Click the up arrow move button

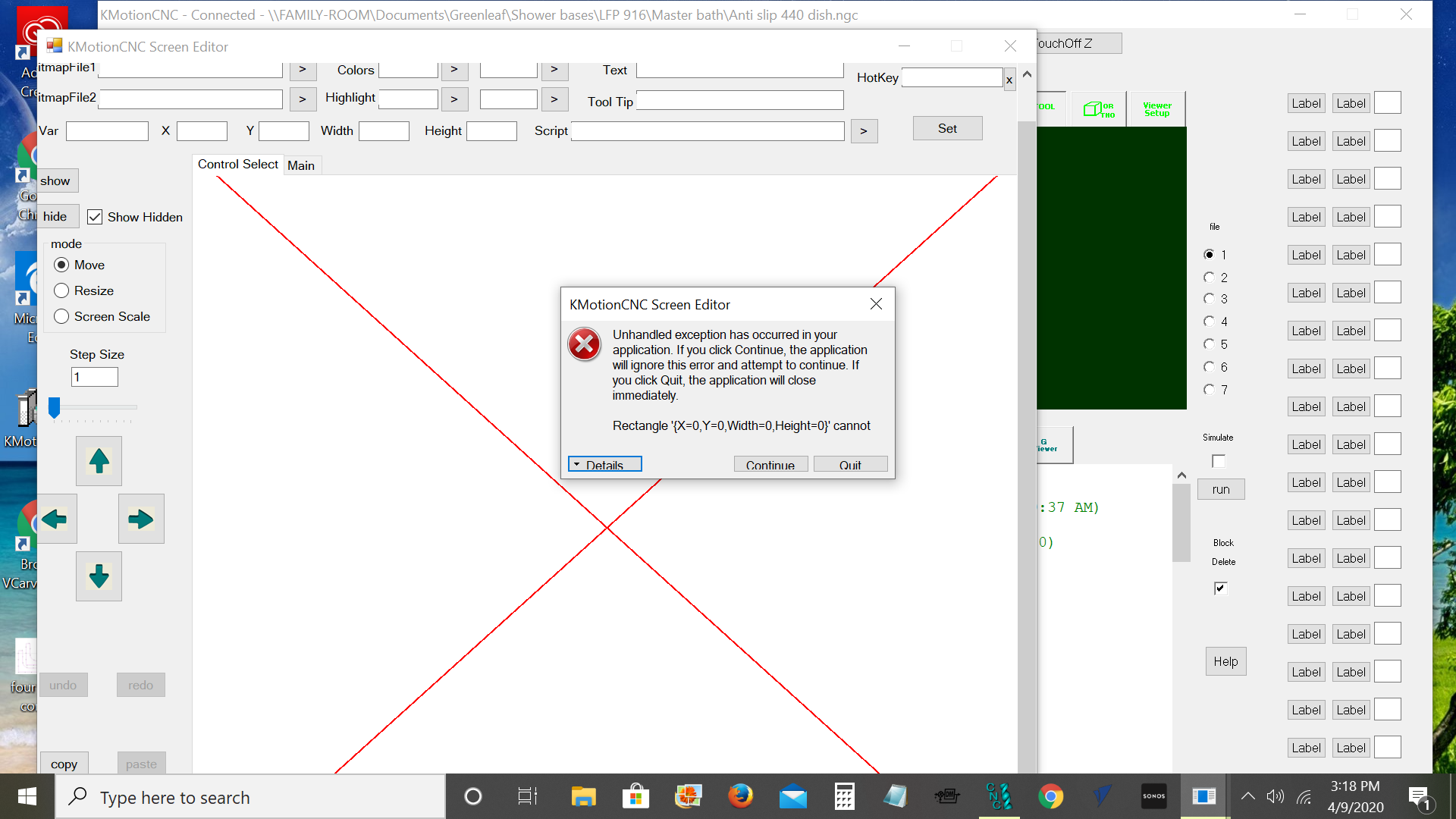point(99,460)
